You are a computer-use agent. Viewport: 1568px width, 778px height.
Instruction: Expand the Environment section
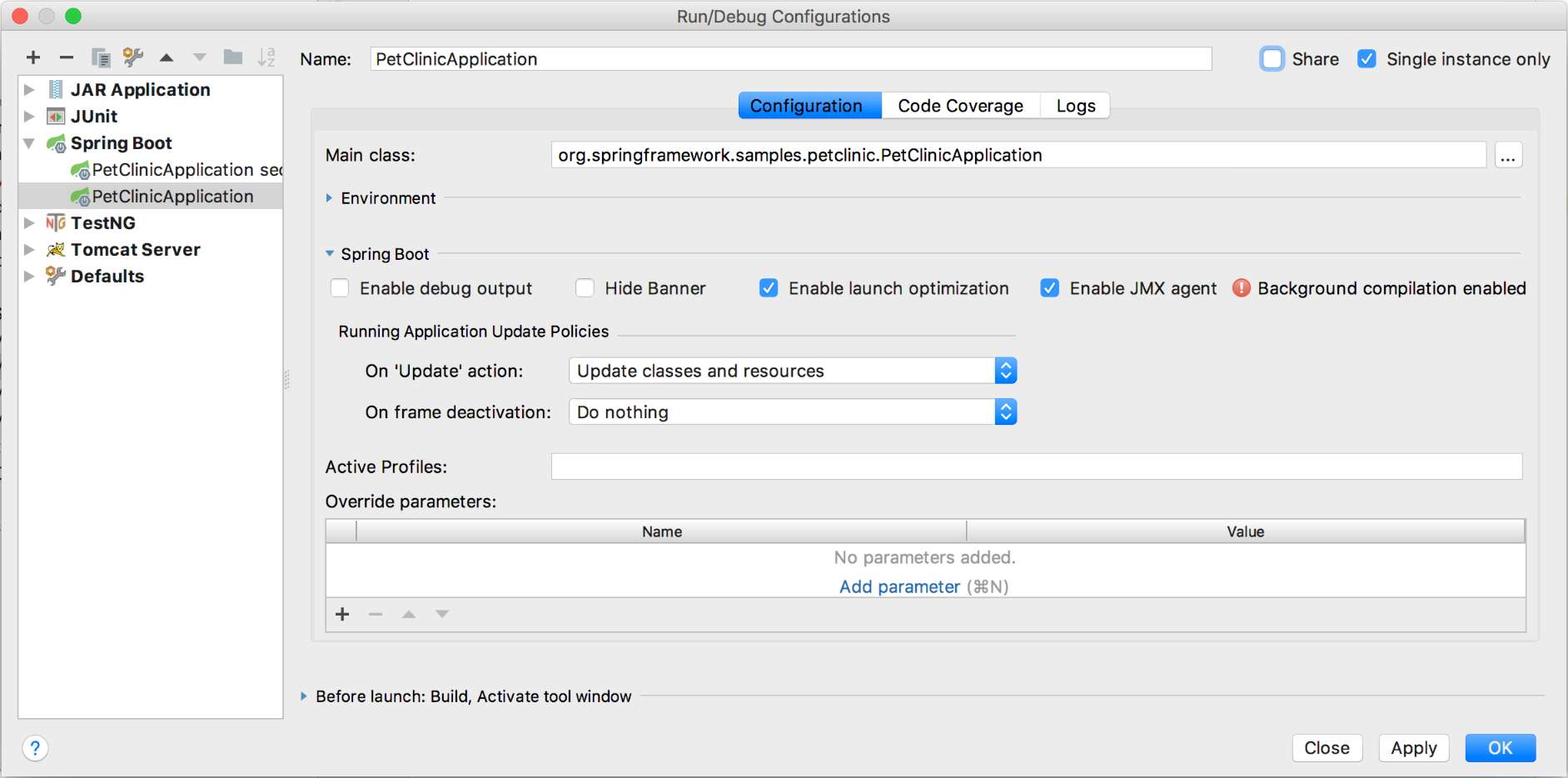coord(328,198)
